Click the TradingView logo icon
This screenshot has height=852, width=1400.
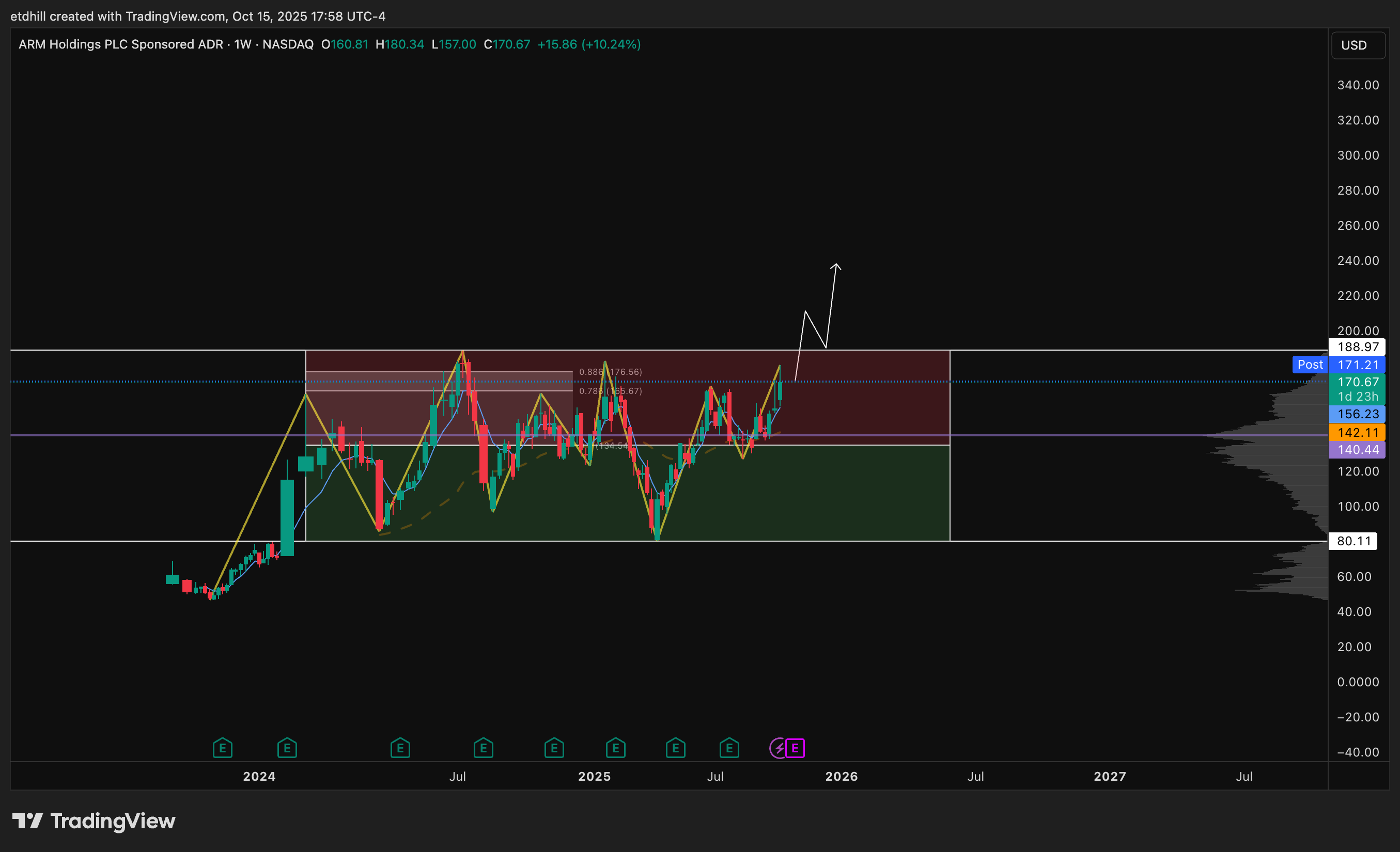(27, 821)
